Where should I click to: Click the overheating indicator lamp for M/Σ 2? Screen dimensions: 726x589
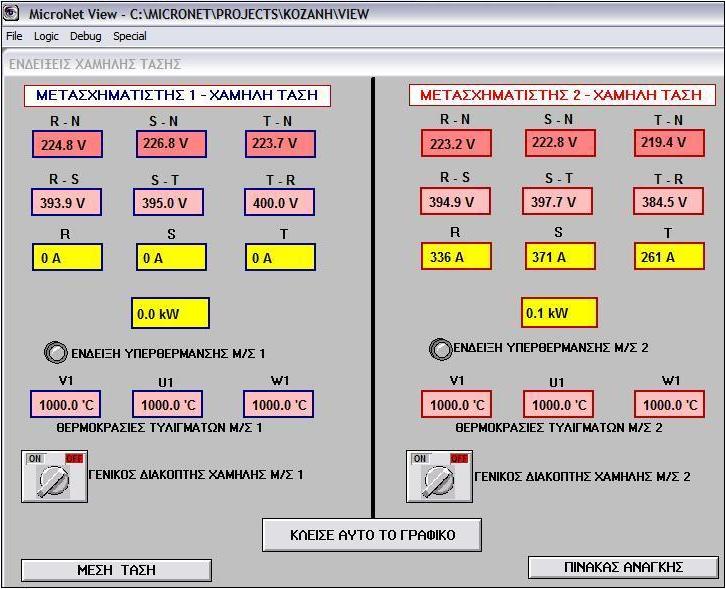pyautogui.click(x=440, y=349)
